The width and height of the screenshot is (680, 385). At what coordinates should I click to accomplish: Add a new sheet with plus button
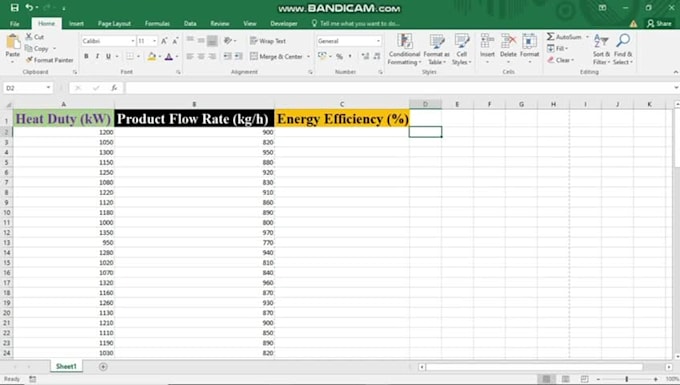click(103, 367)
